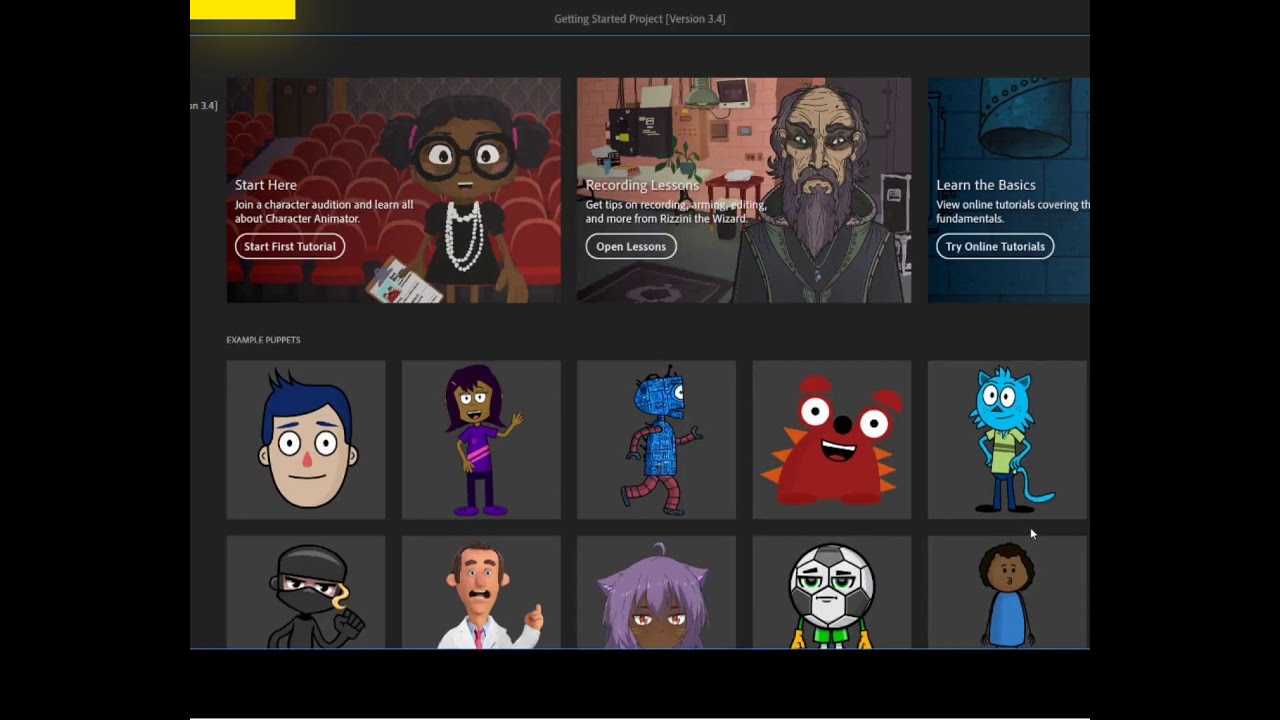This screenshot has height=720, width=1280.
Task: Click the EXAMPLE PUPPETS section heading
Action: click(263, 340)
